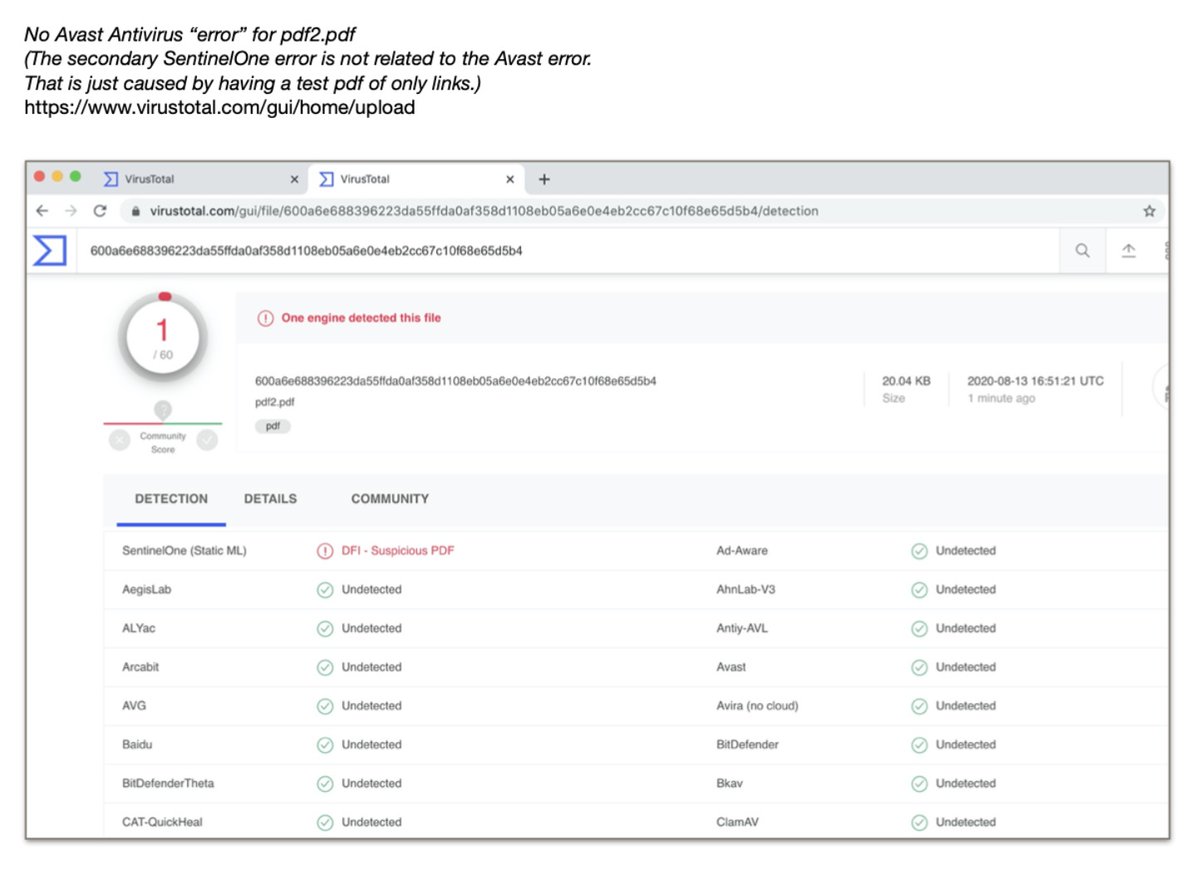Open the COMMUNITY tab
1200x874 pixels.
click(x=390, y=499)
